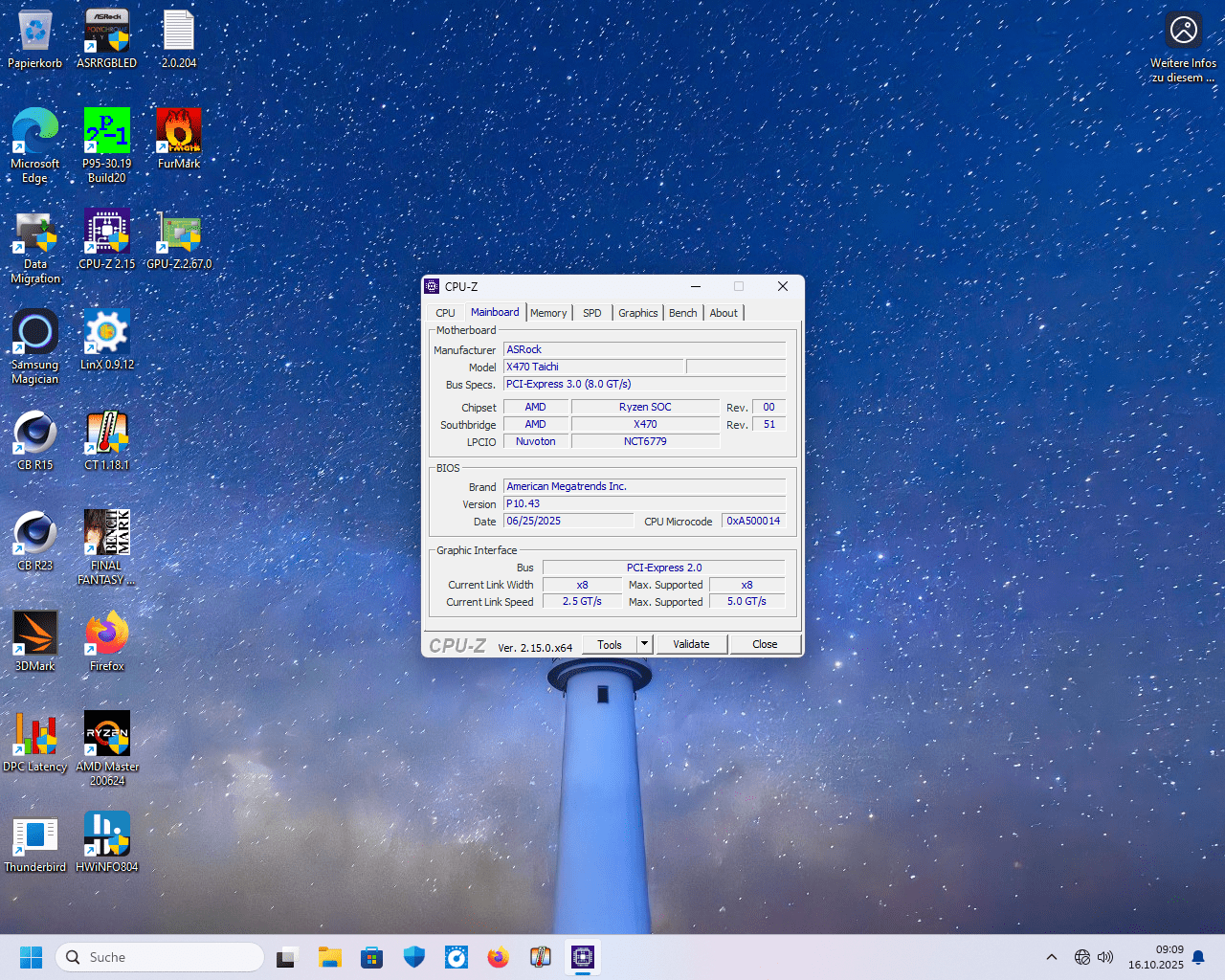The width and height of the screenshot is (1225, 980).
Task: Click CPU-Z icon in the taskbar
Action: [x=583, y=957]
